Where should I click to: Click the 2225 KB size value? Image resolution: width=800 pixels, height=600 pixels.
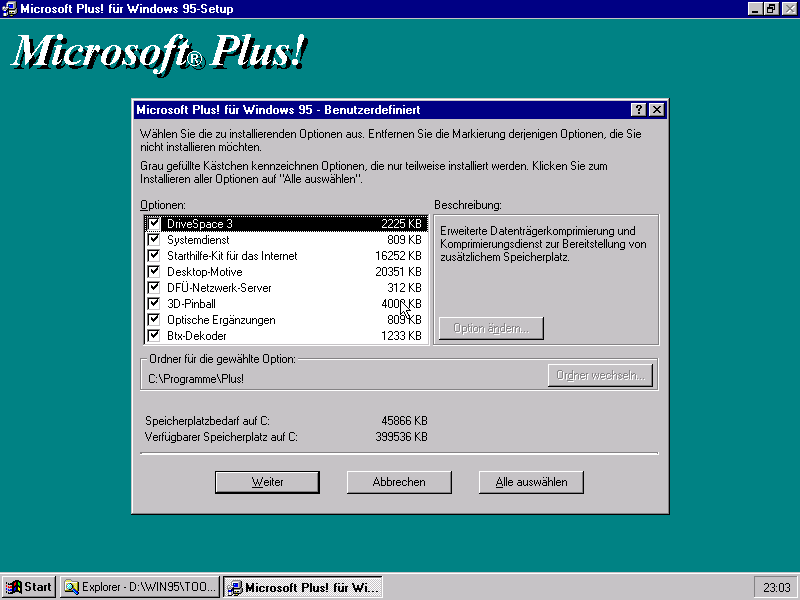401,224
